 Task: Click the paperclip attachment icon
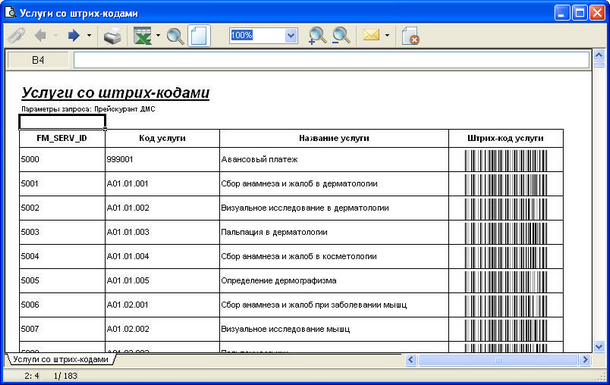click(x=17, y=36)
